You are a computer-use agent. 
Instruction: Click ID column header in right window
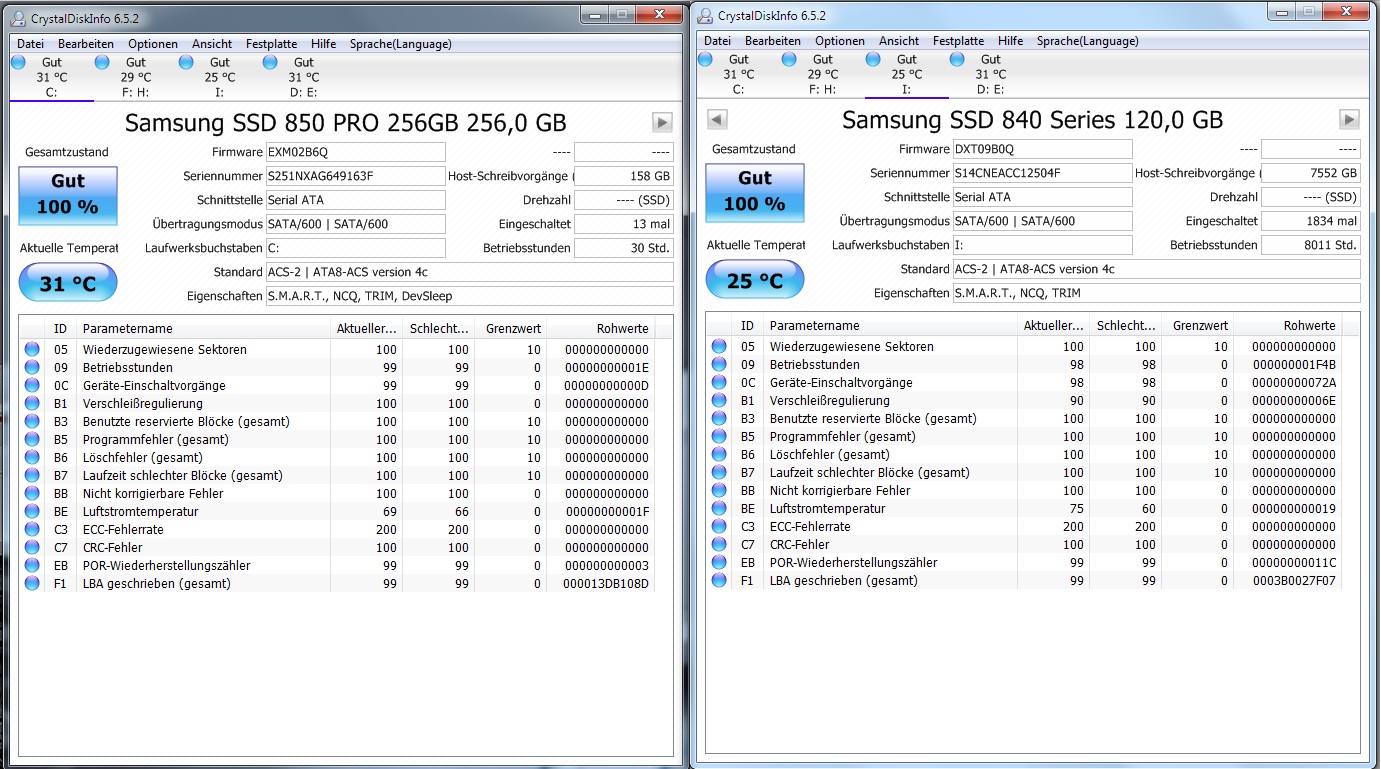click(x=748, y=325)
